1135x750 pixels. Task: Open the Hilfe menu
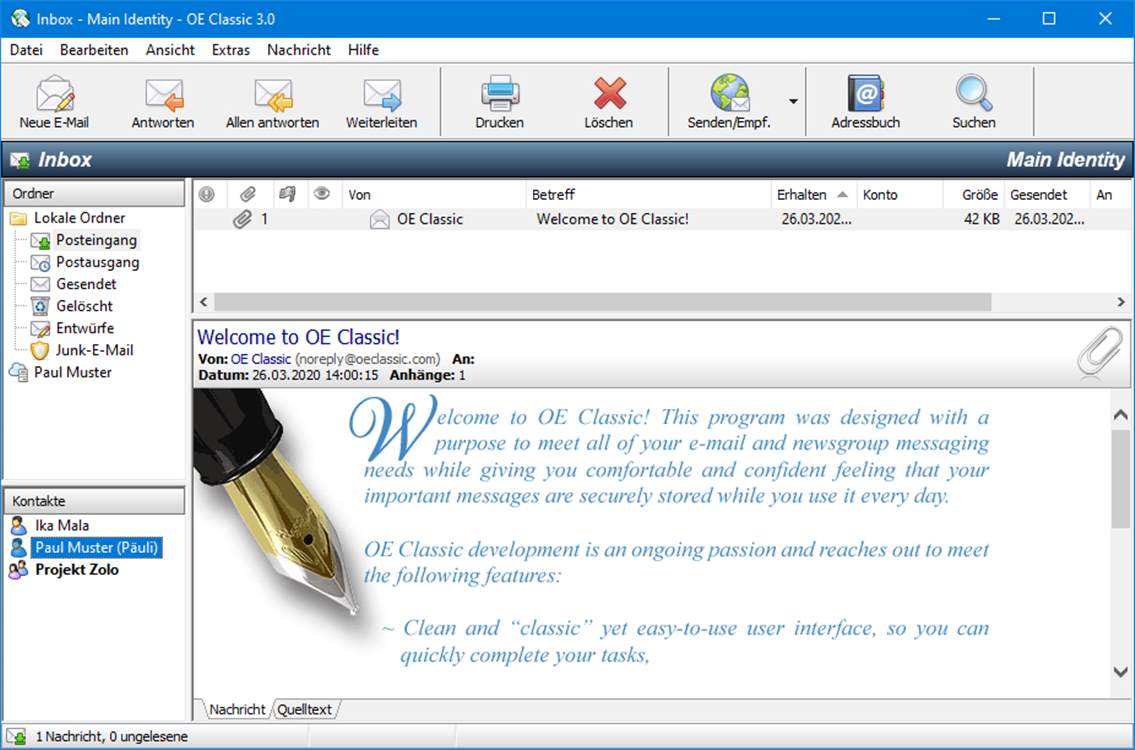click(363, 50)
